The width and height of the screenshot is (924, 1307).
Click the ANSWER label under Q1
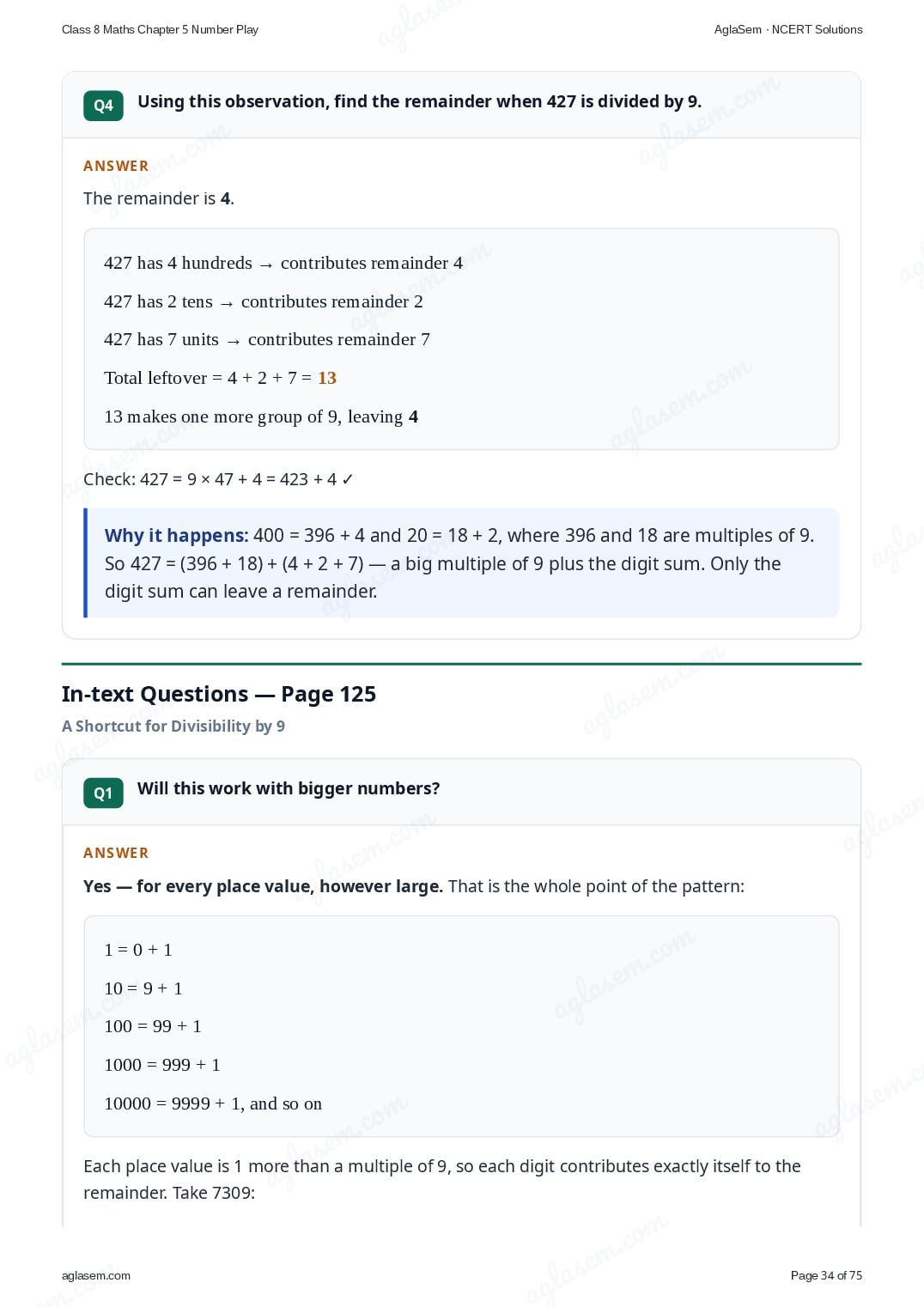[116, 853]
